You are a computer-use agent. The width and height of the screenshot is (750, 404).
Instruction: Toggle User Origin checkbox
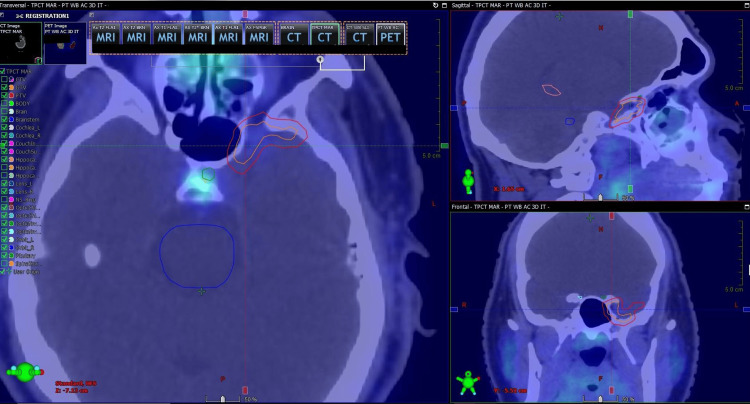point(2,272)
